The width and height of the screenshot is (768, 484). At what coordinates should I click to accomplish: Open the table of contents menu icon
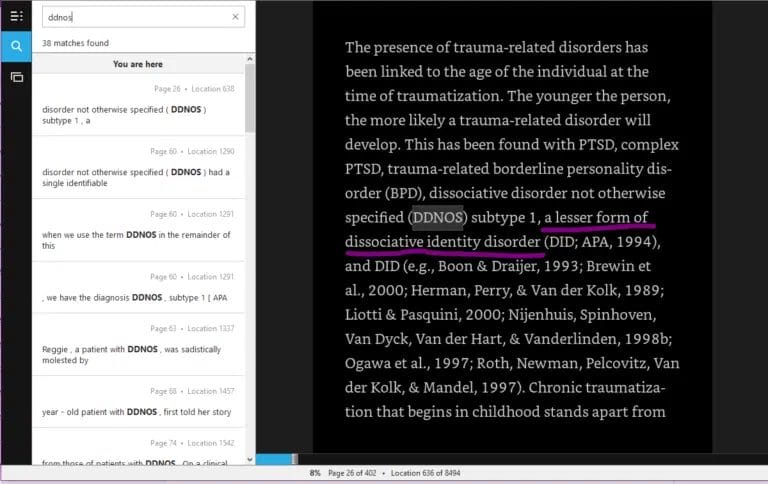(16, 16)
